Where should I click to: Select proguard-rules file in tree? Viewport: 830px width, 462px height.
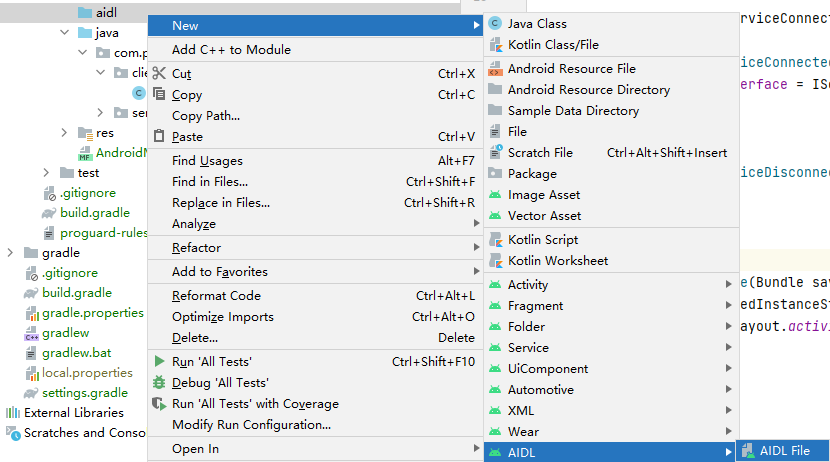click(104, 233)
